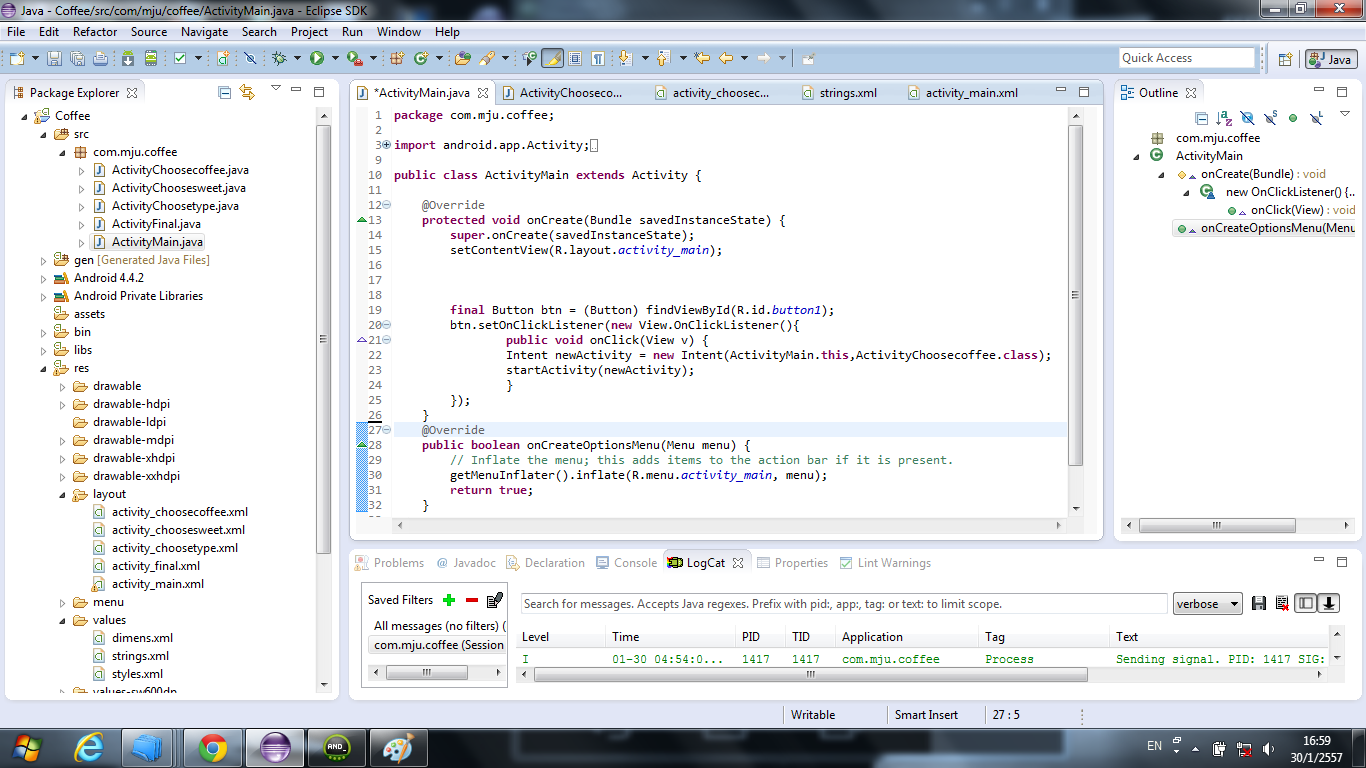Toggle Hide Non-Public Members green dot
This screenshot has width=1366, height=768.
pos(1293,118)
